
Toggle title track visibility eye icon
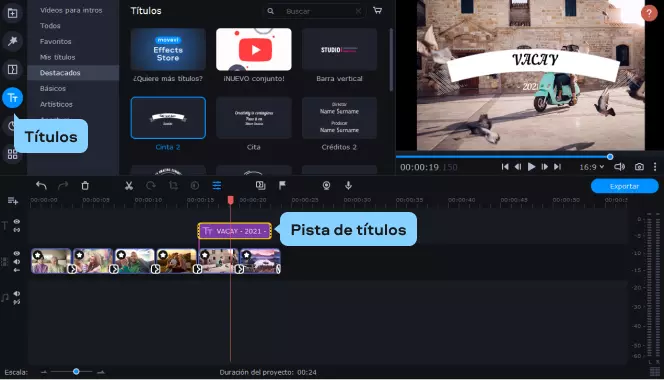pos(17,222)
